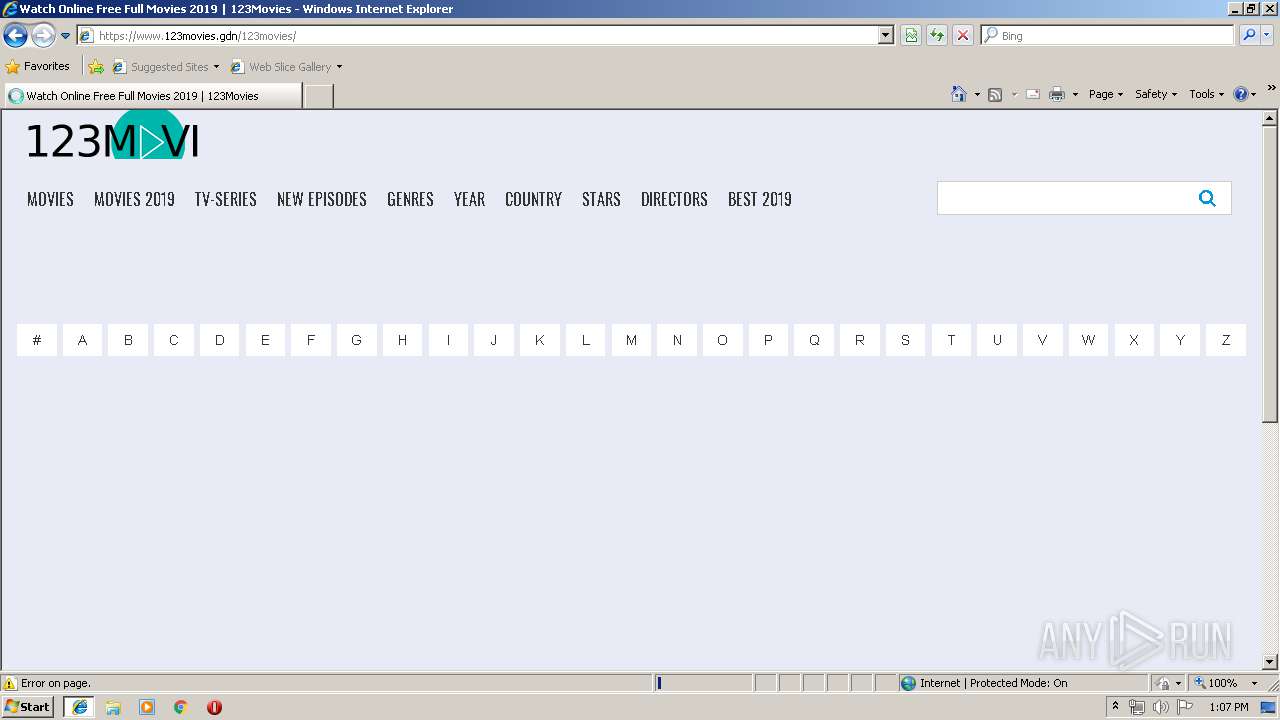This screenshot has width=1280, height=720.
Task: Open the Windows Start button
Action: (x=28, y=707)
